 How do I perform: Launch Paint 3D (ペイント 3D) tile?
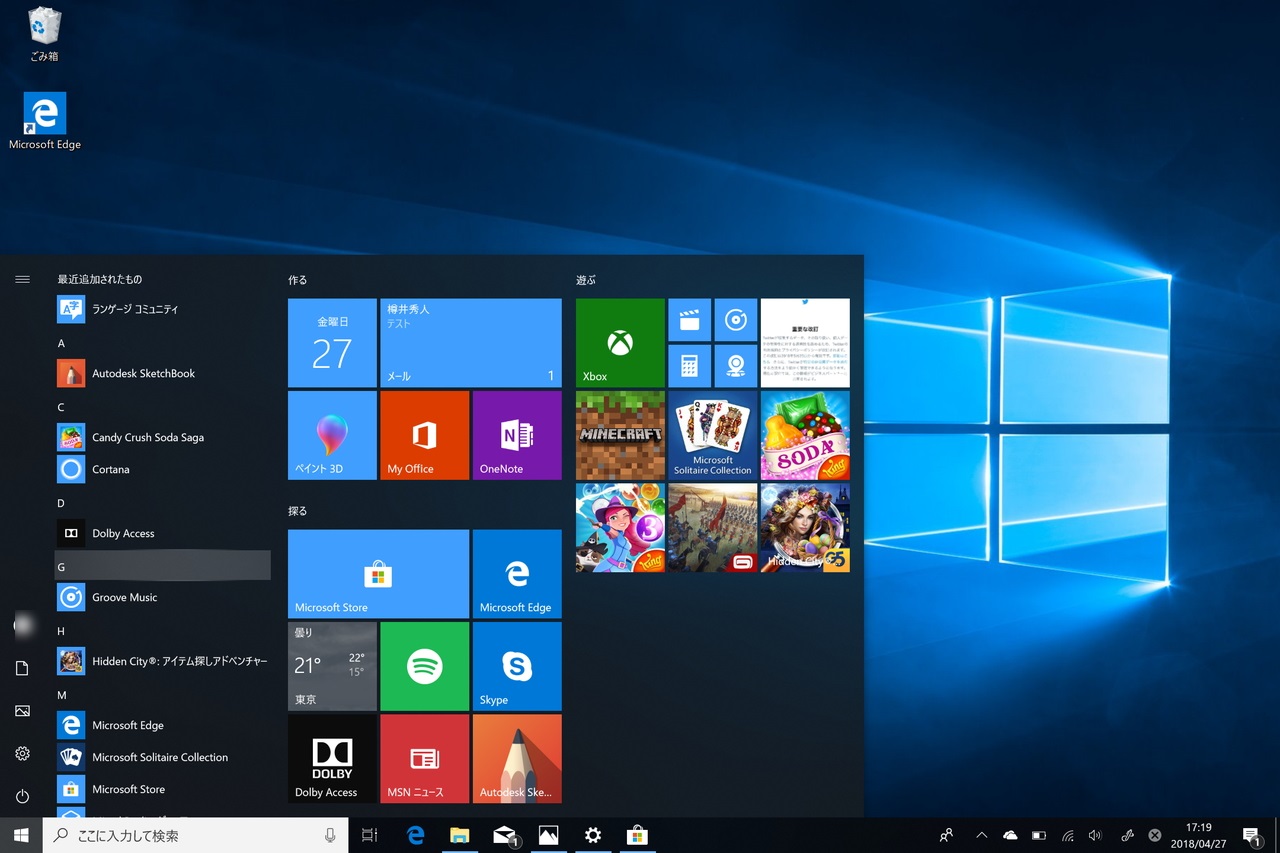click(x=332, y=435)
